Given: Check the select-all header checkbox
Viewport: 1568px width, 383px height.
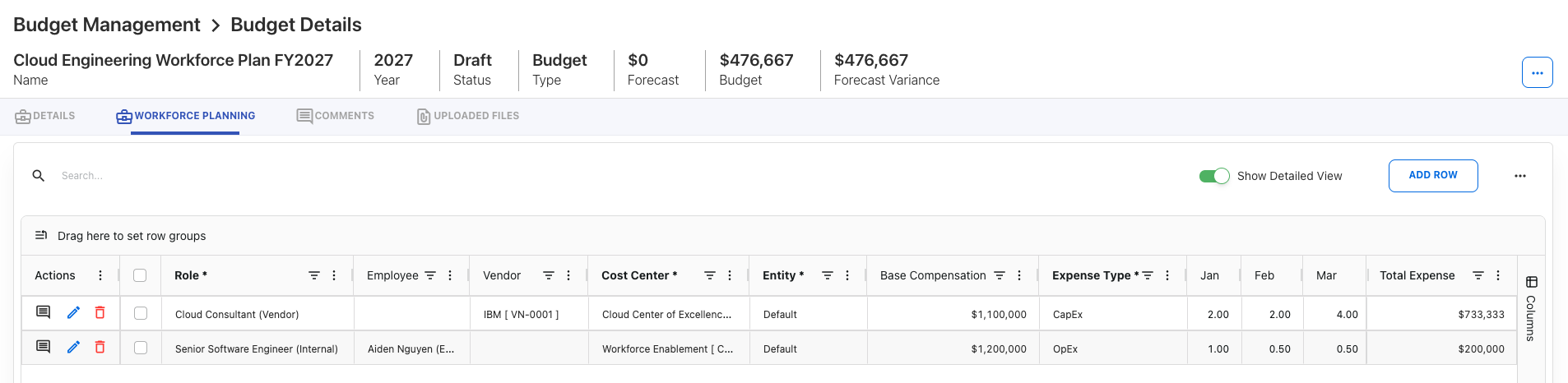Looking at the screenshot, I should pyautogui.click(x=140, y=275).
